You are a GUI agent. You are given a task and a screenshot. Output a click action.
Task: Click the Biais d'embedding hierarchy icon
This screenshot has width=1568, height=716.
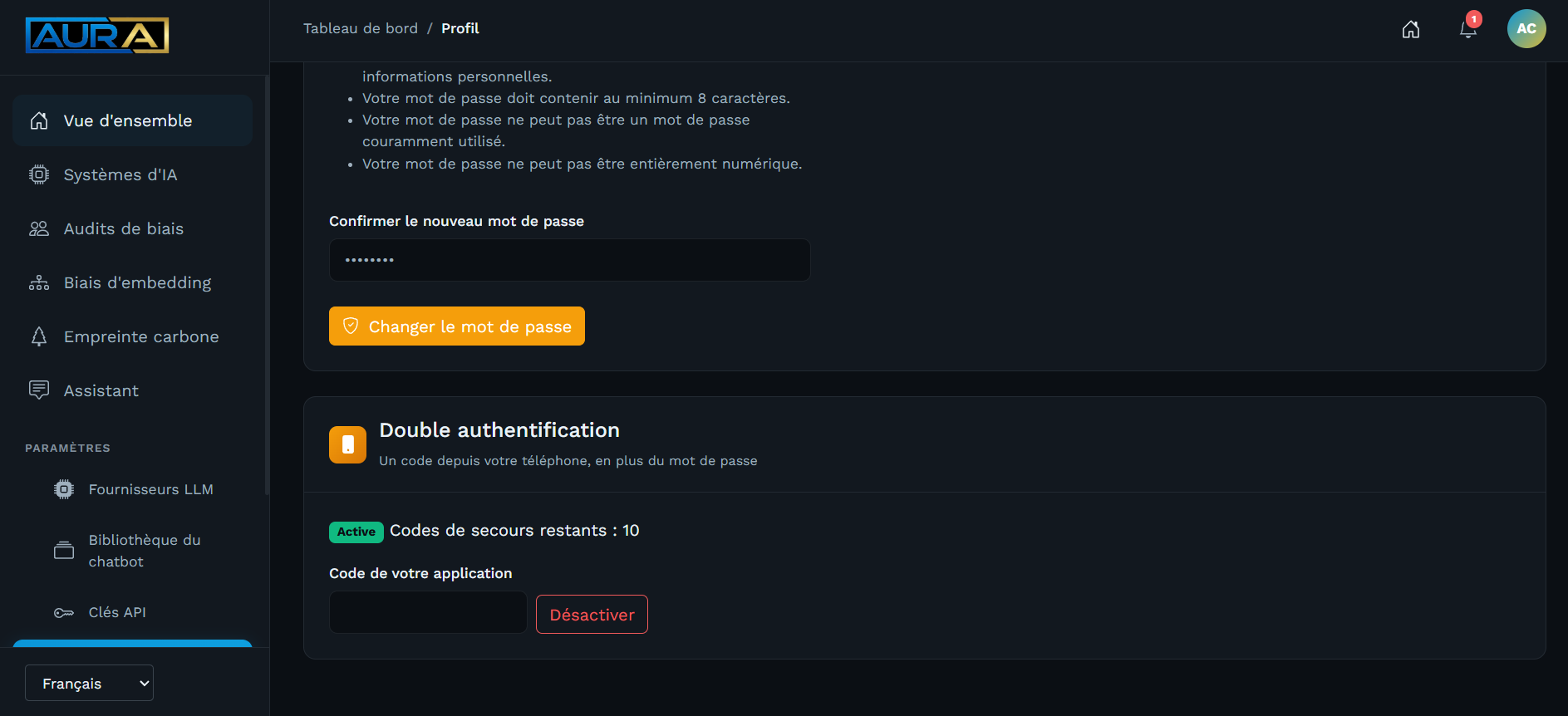point(39,282)
